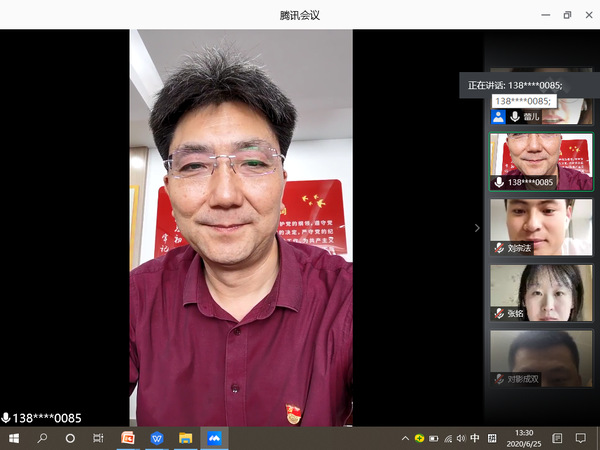Open the 张铭 participant video thumbnail
This screenshot has height=450, width=600.
541,291
